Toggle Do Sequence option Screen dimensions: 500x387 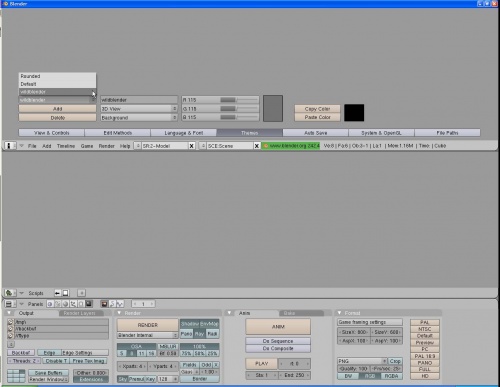(278, 341)
